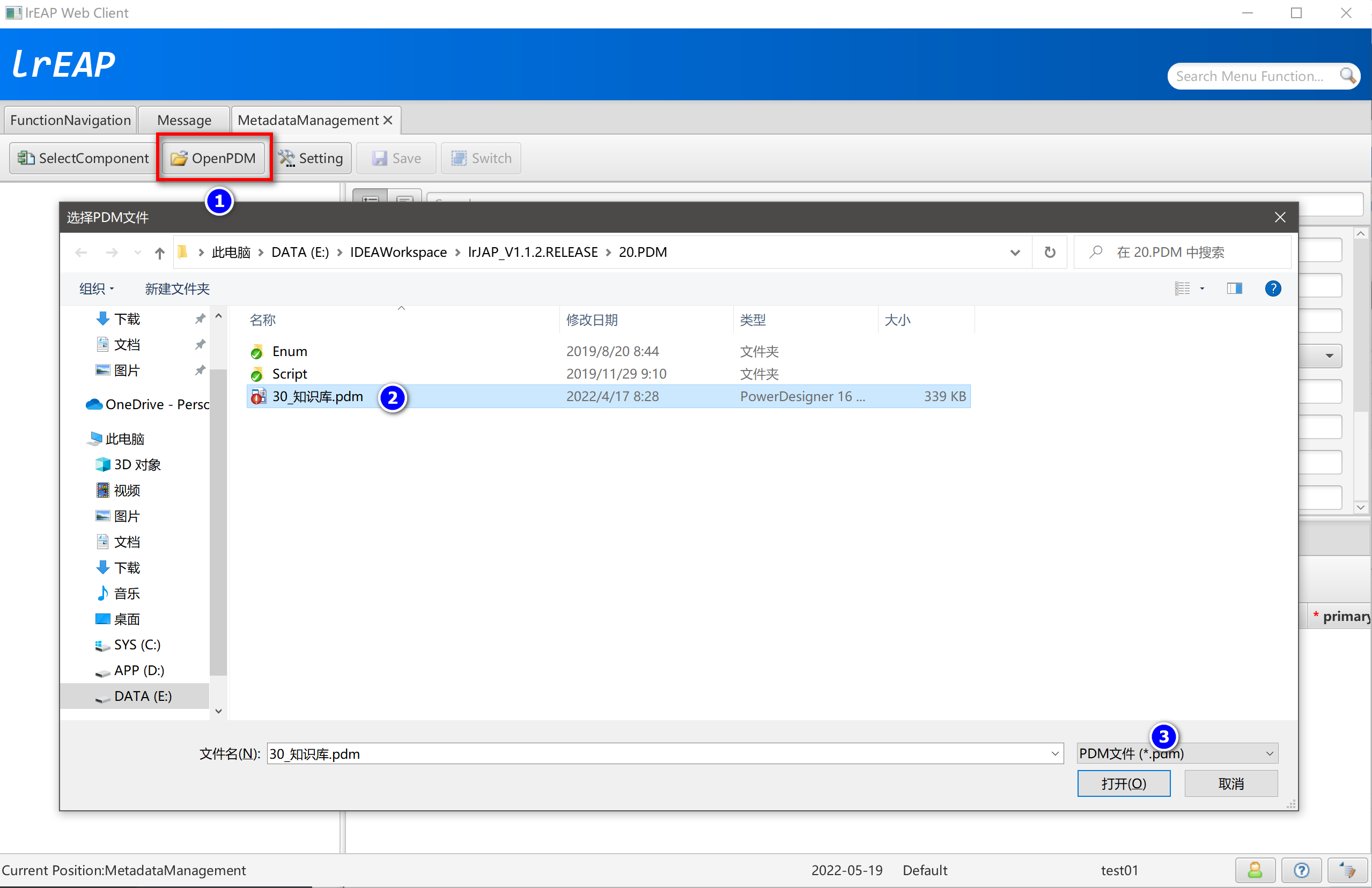1372x888 pixels.
Task: Select the 30_知识库.pdm file
Action: pyautogui.click(x=608, y=396)
